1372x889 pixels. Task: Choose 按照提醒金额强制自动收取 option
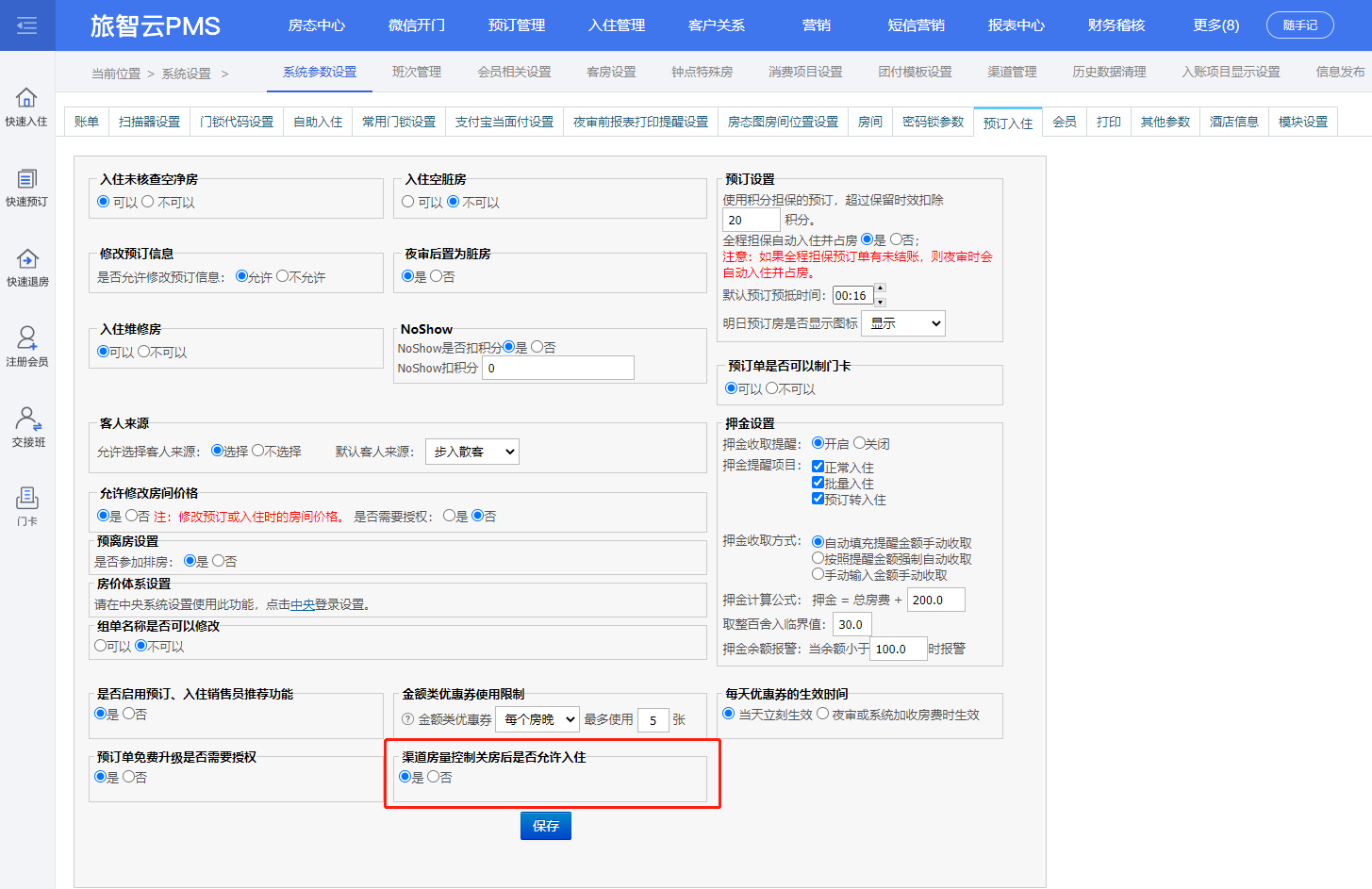pos(818,558)
